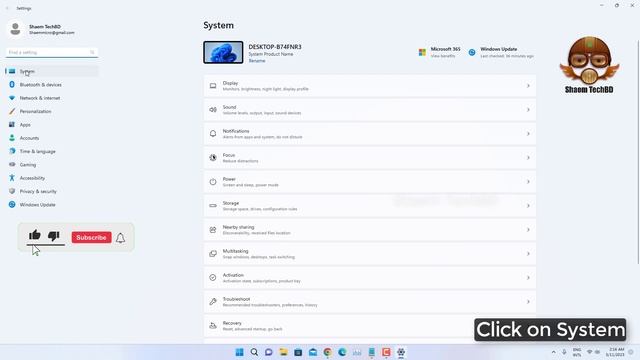This screenshot has height=360, width=640.
Task: Click the Power icon
Action: (213, 182)
